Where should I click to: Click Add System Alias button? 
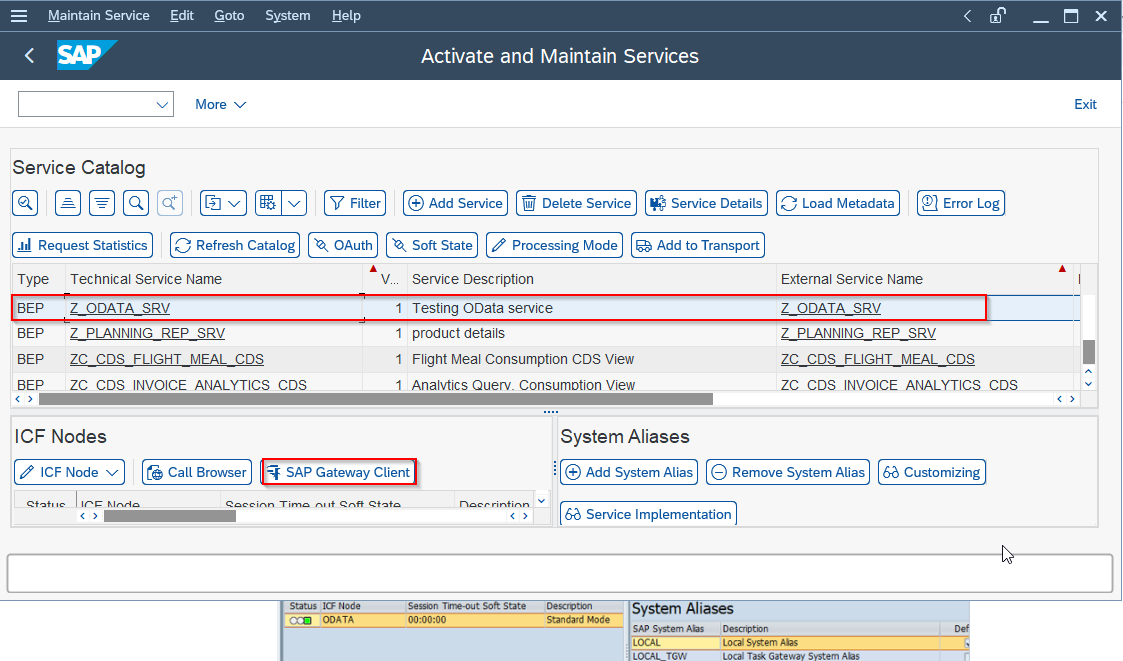tap(629, 473)
